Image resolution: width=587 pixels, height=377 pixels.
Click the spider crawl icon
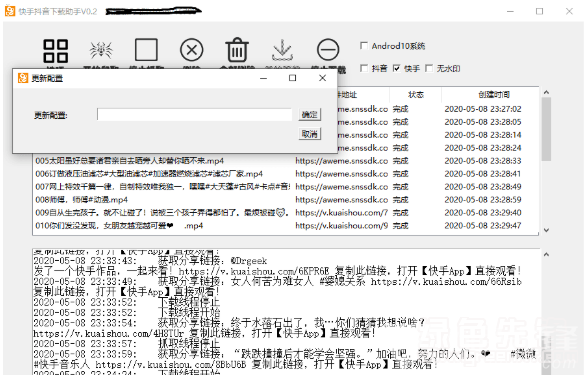pos(101,50)
